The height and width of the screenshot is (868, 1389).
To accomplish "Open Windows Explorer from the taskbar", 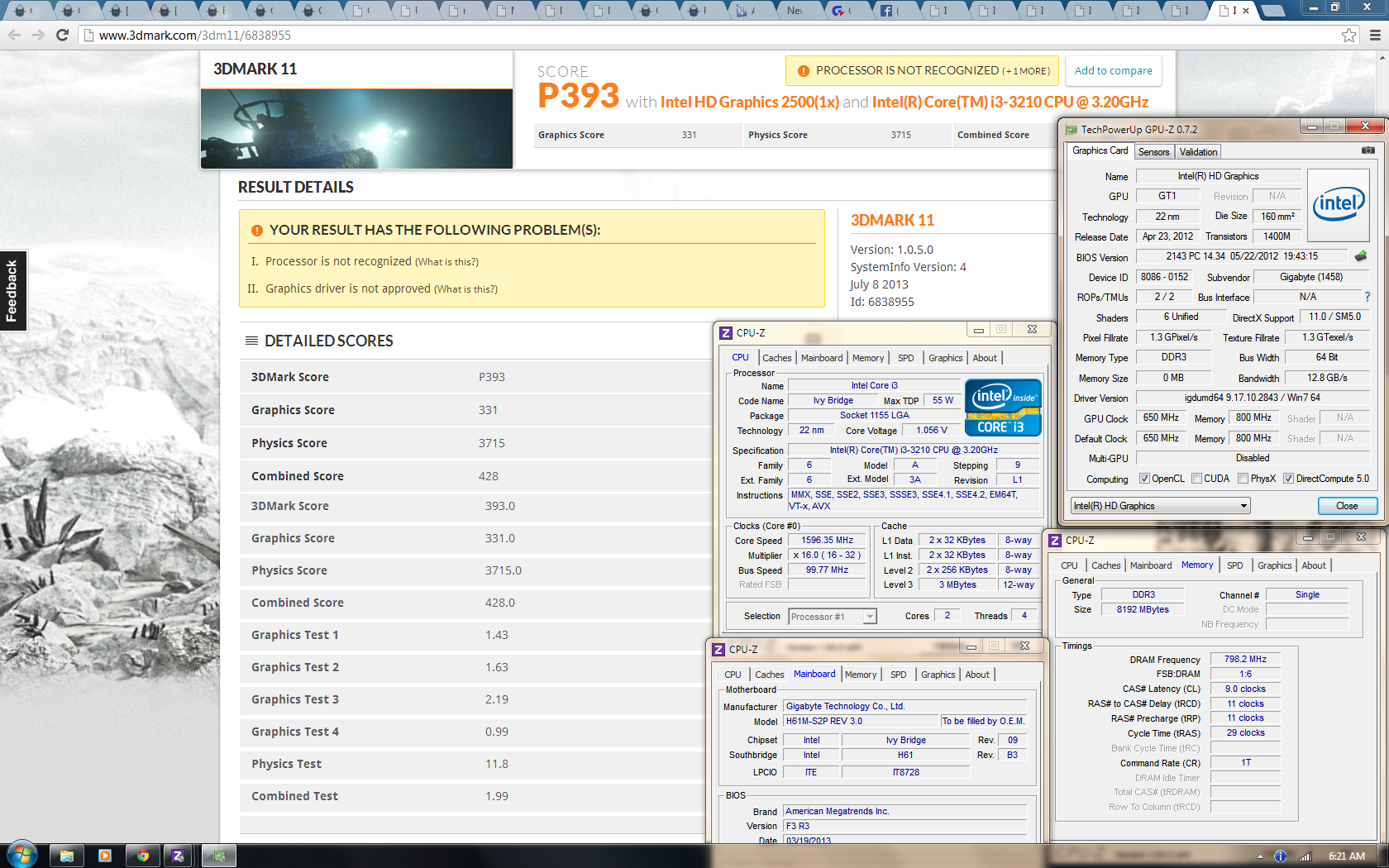I will click(x=67, y=856).
